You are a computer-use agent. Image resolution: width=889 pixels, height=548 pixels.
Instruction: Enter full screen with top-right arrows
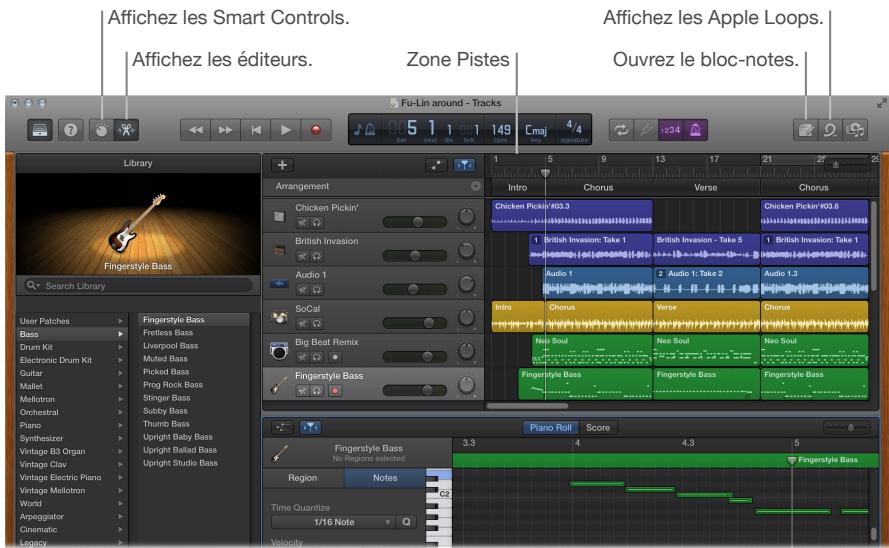click(x=882, y=103)
